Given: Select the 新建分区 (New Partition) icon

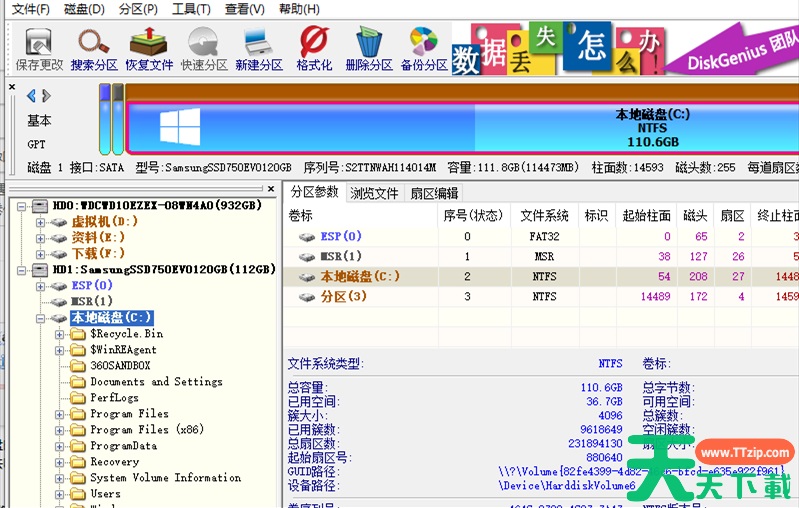Looking at the screenshot, I should (x=259, y=47).
